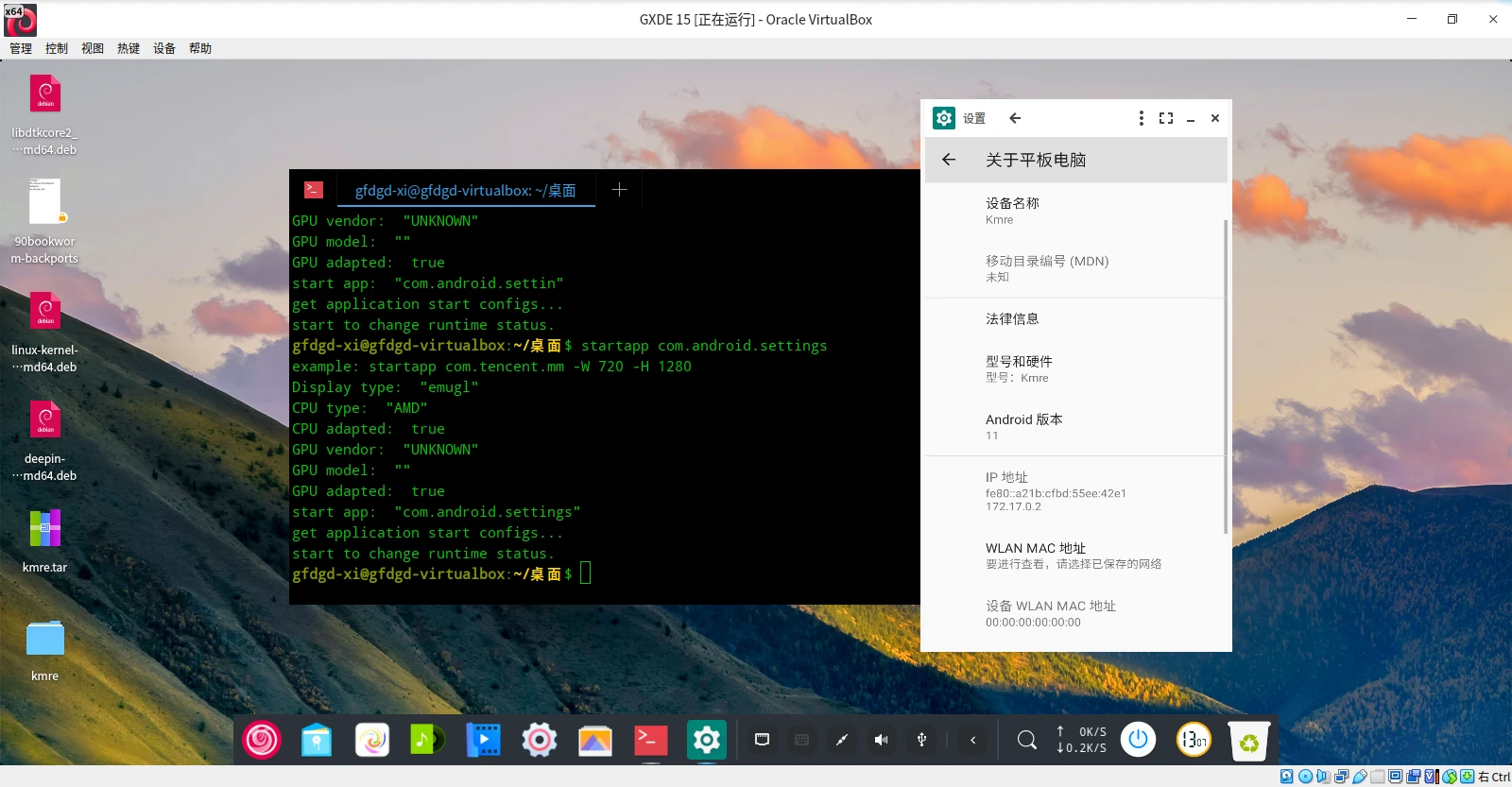
Task: Click the back arrow in Kmre window titlebar
Action: click(1015, 118)
